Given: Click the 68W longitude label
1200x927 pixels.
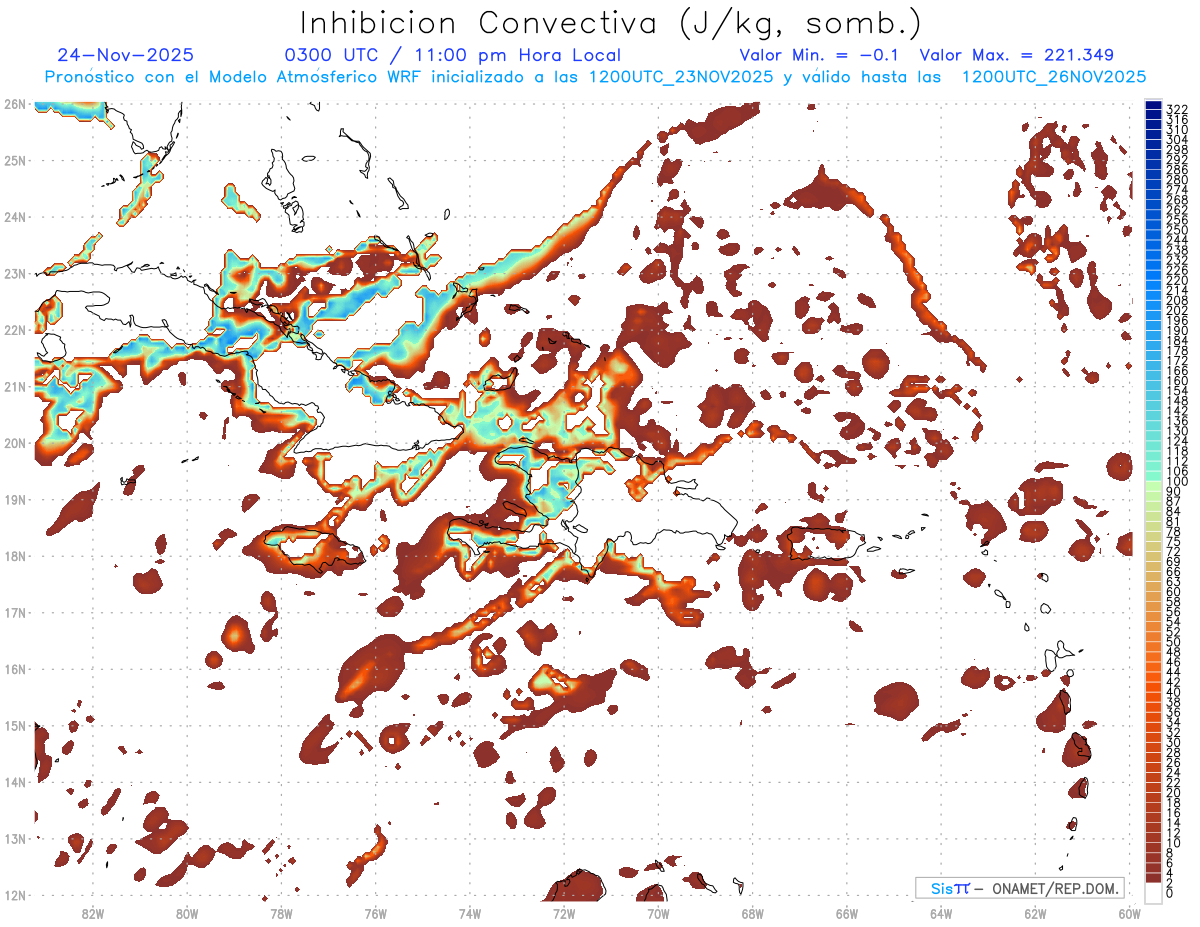Looking at the screenshot, I should (753, 913).
